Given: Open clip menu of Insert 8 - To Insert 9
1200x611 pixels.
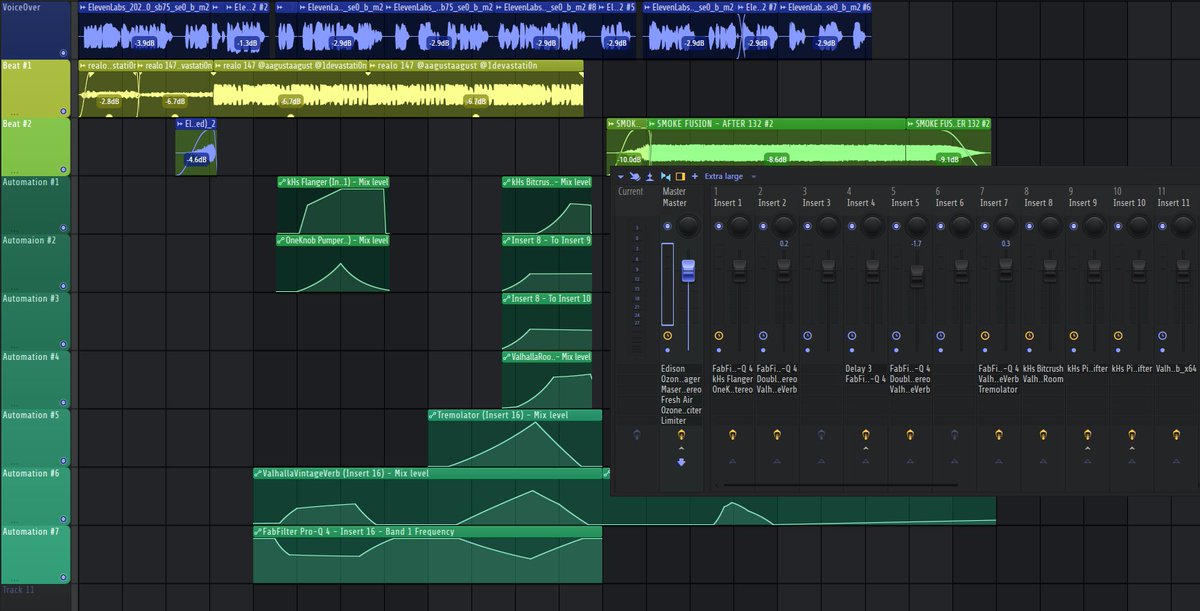Looking at the screenshot, I should [x=507, y=240].
